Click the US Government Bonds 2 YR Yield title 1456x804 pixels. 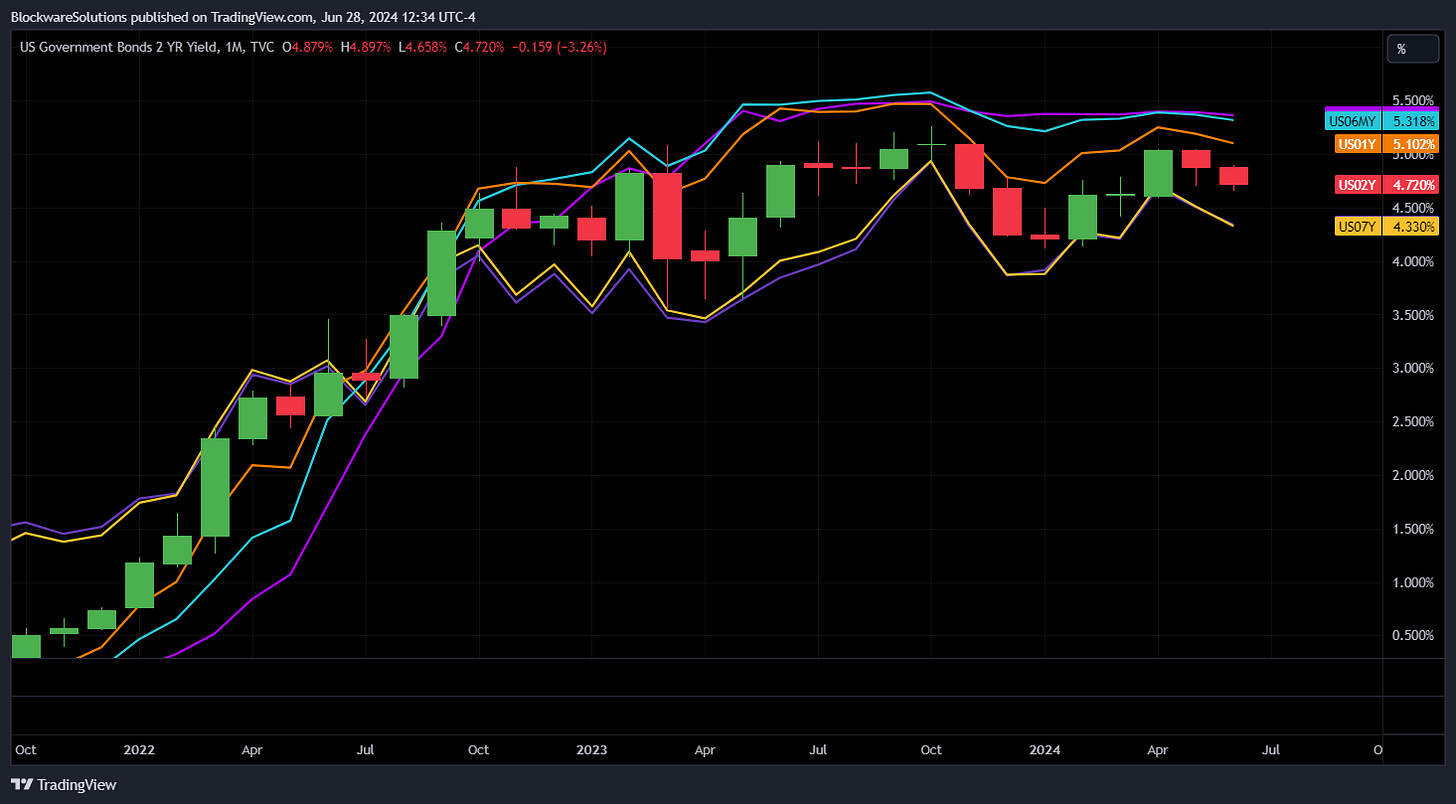tap(119, 47)
